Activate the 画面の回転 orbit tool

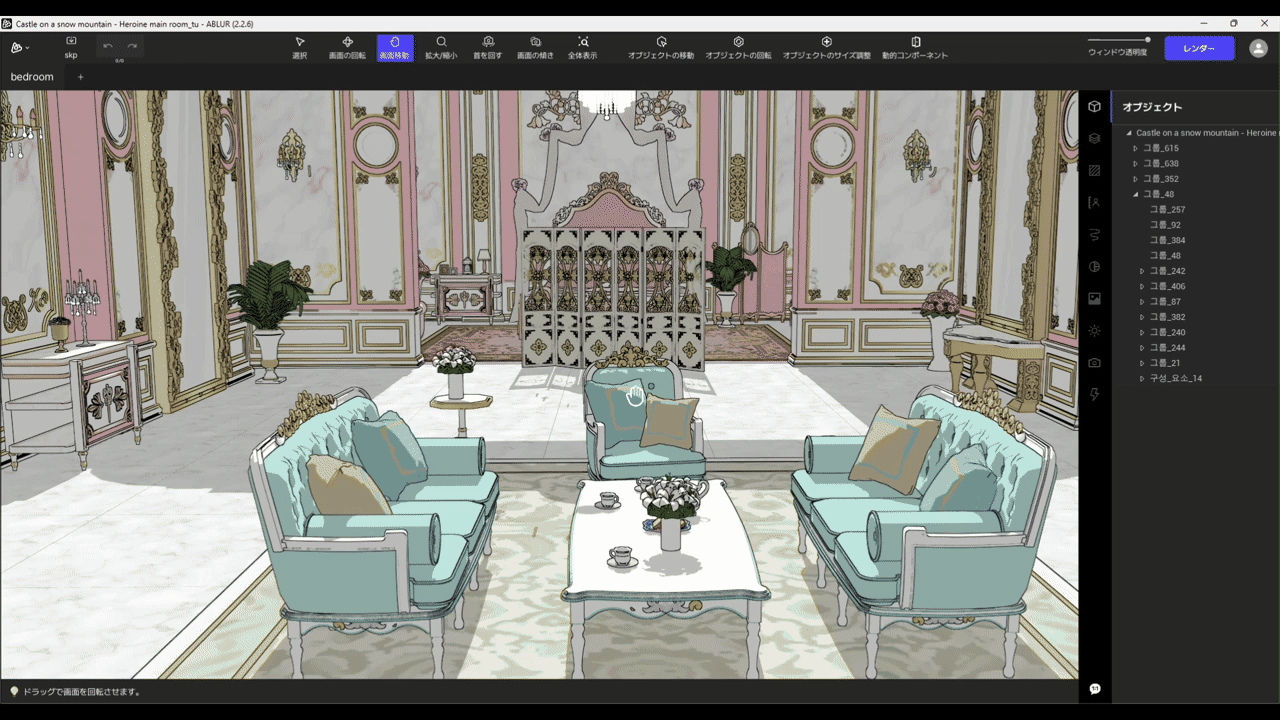(x=347, y=47)
